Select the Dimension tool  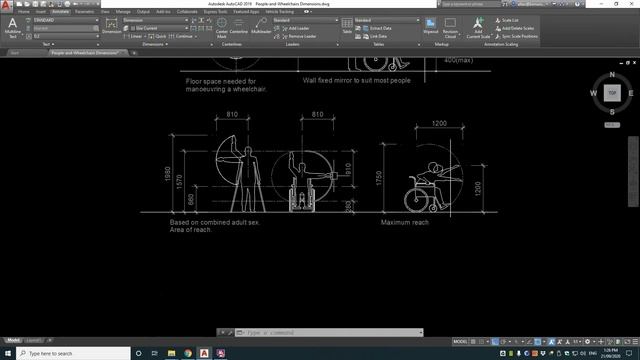[111, 26]
